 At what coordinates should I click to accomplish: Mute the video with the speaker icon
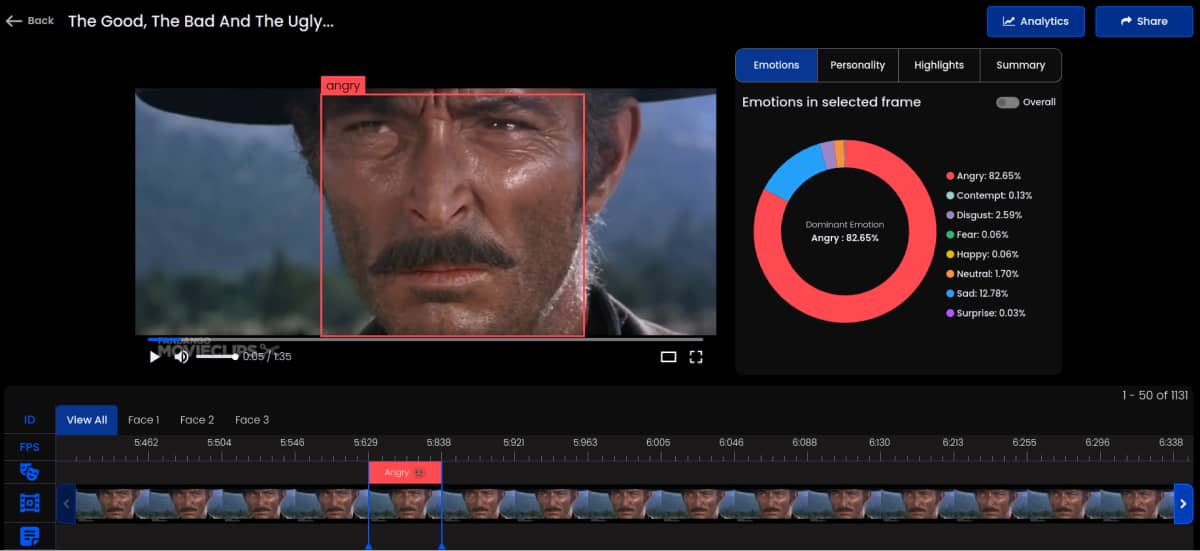pos(182,356)
